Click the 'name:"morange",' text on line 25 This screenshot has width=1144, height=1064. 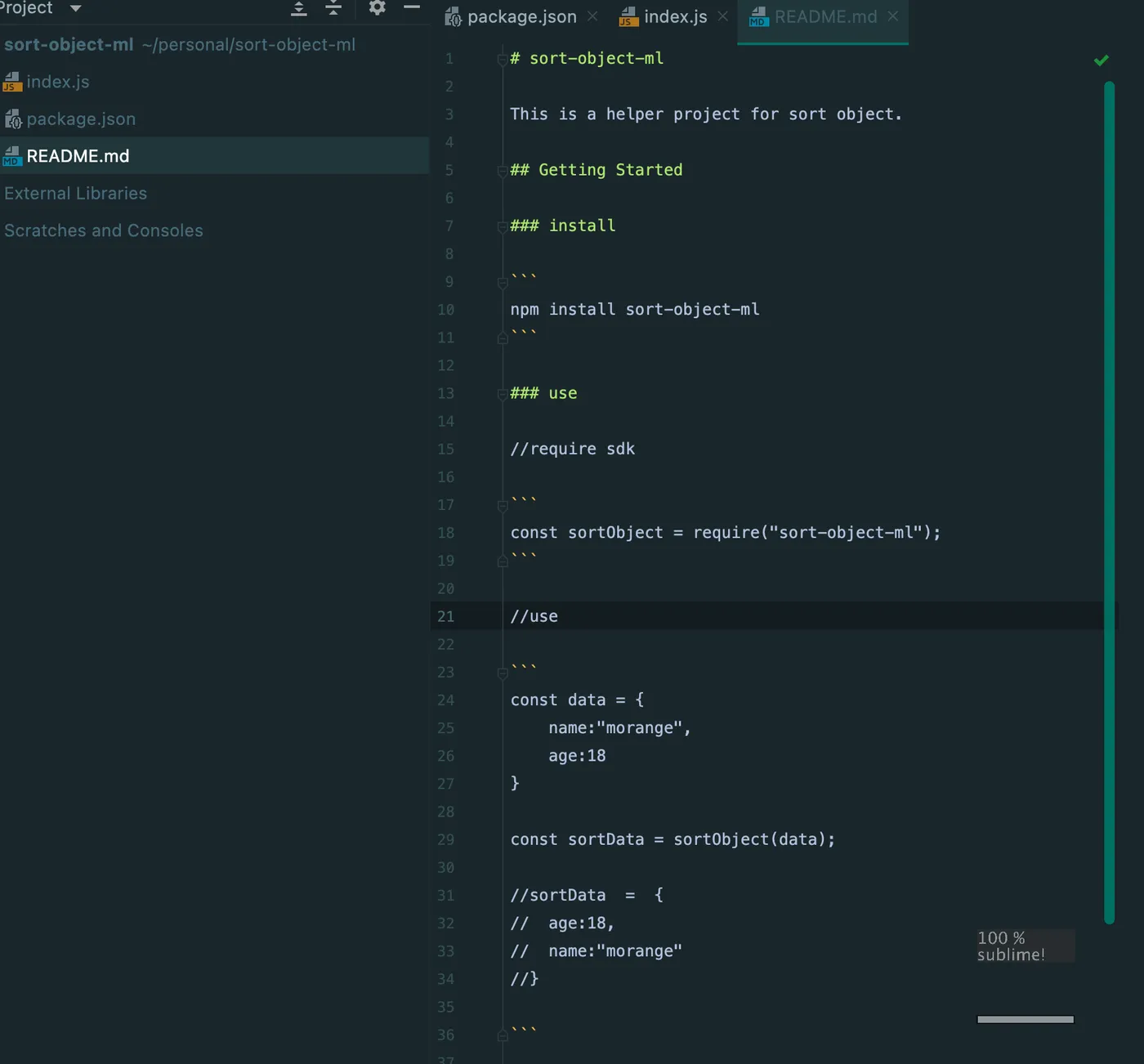619,727
